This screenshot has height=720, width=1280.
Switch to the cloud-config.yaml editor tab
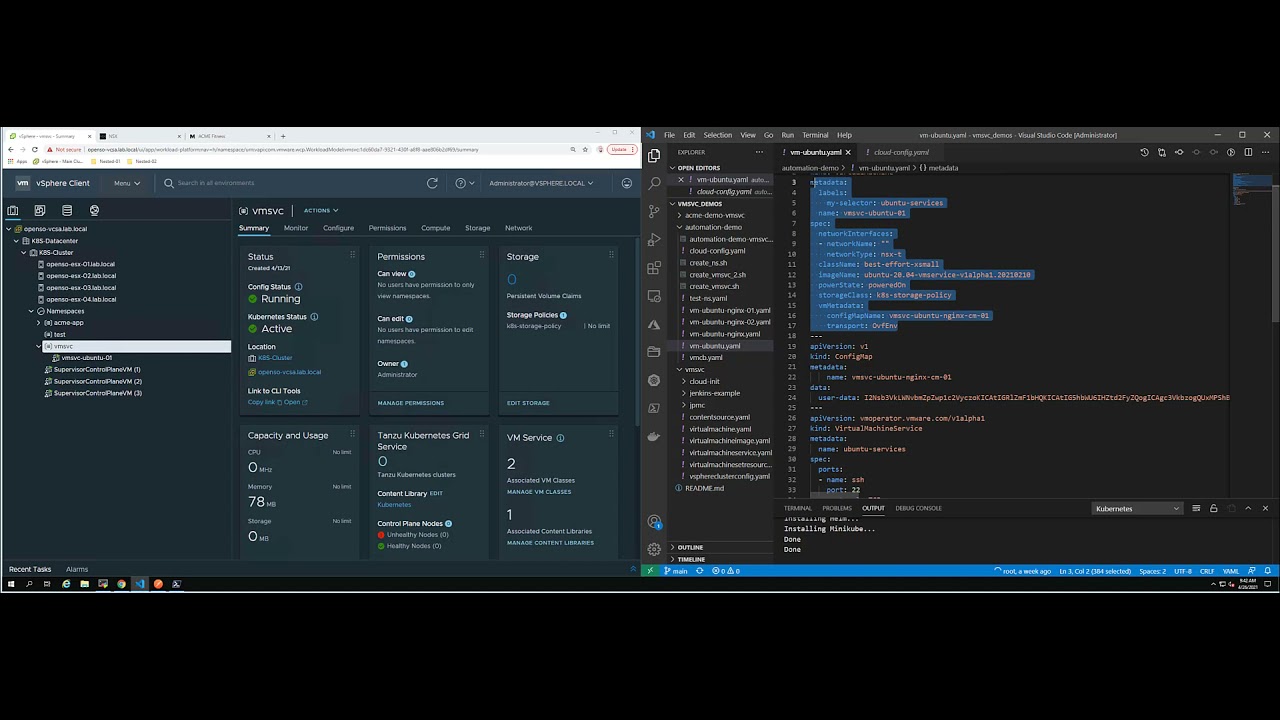click(901, 152)
